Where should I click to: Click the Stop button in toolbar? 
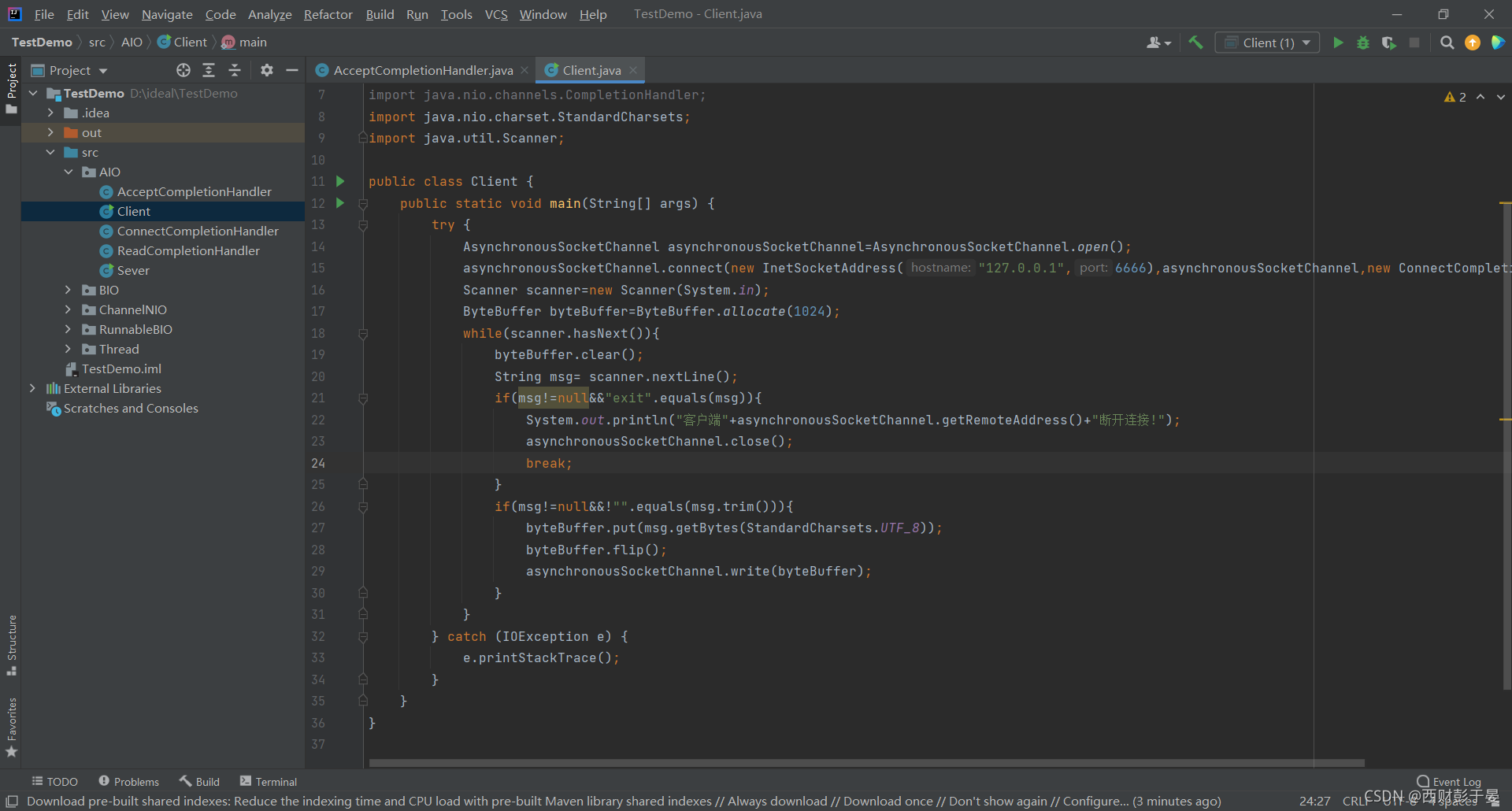pos(1414,43)
